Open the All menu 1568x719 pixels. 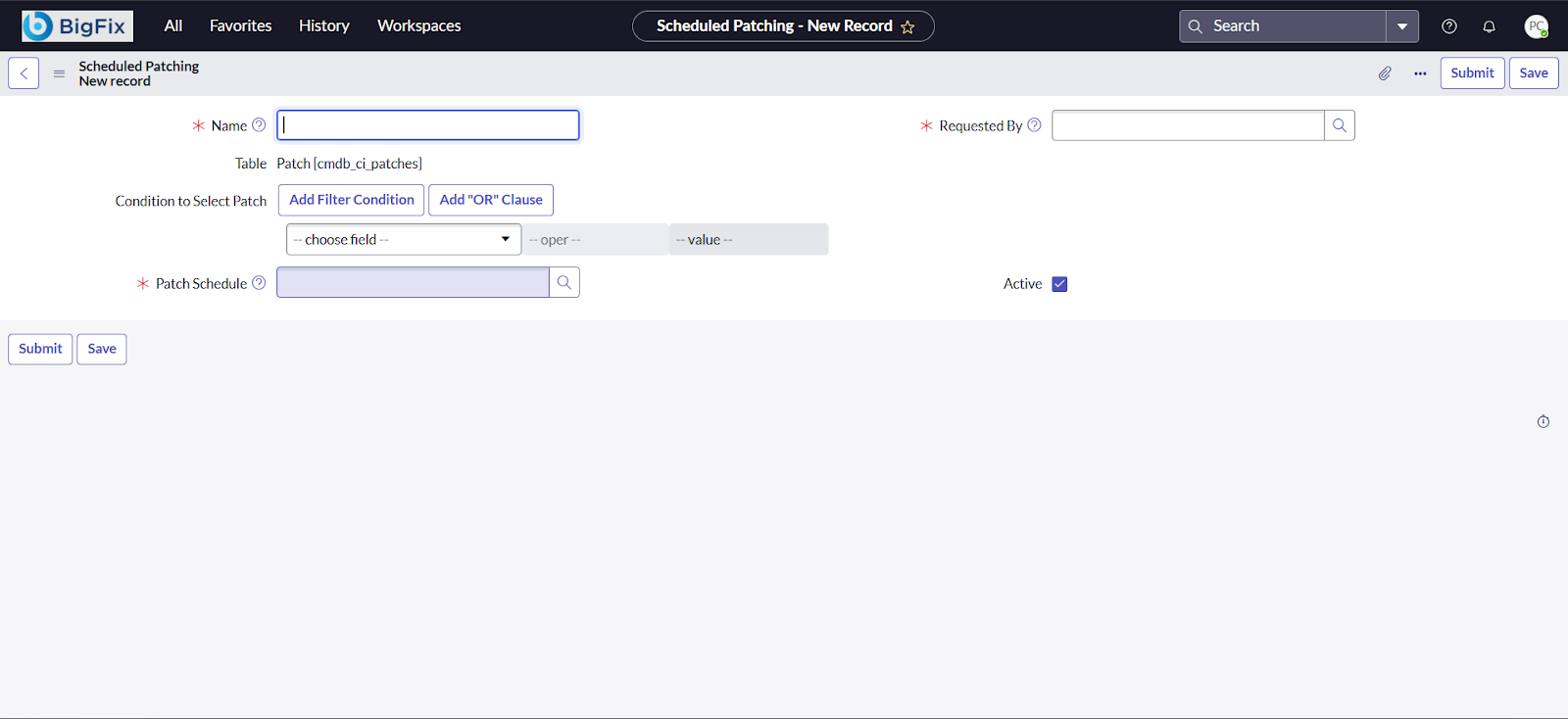[173, 26]
